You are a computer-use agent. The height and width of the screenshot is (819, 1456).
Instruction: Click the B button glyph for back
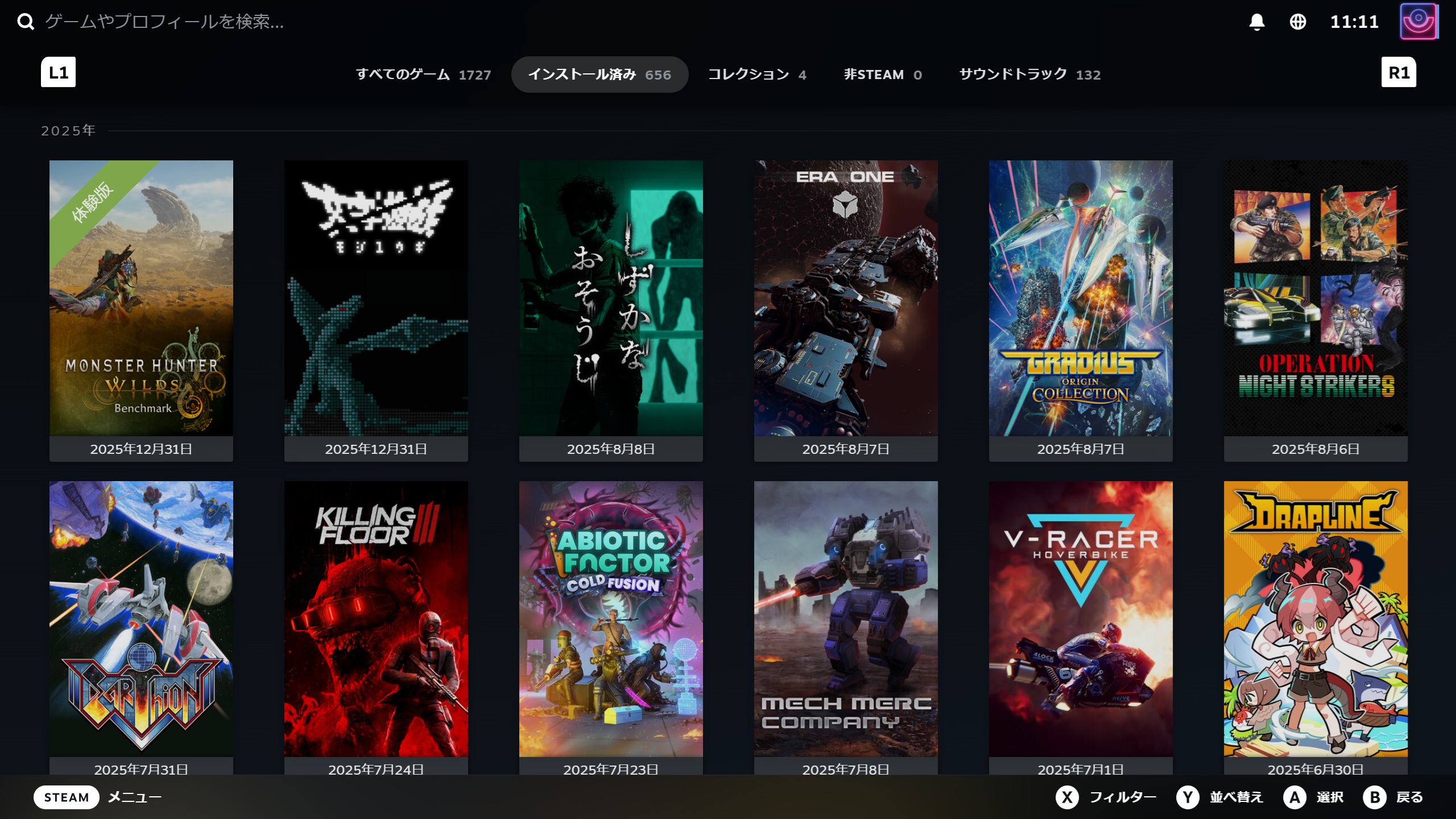click(x=1375, y=797)
